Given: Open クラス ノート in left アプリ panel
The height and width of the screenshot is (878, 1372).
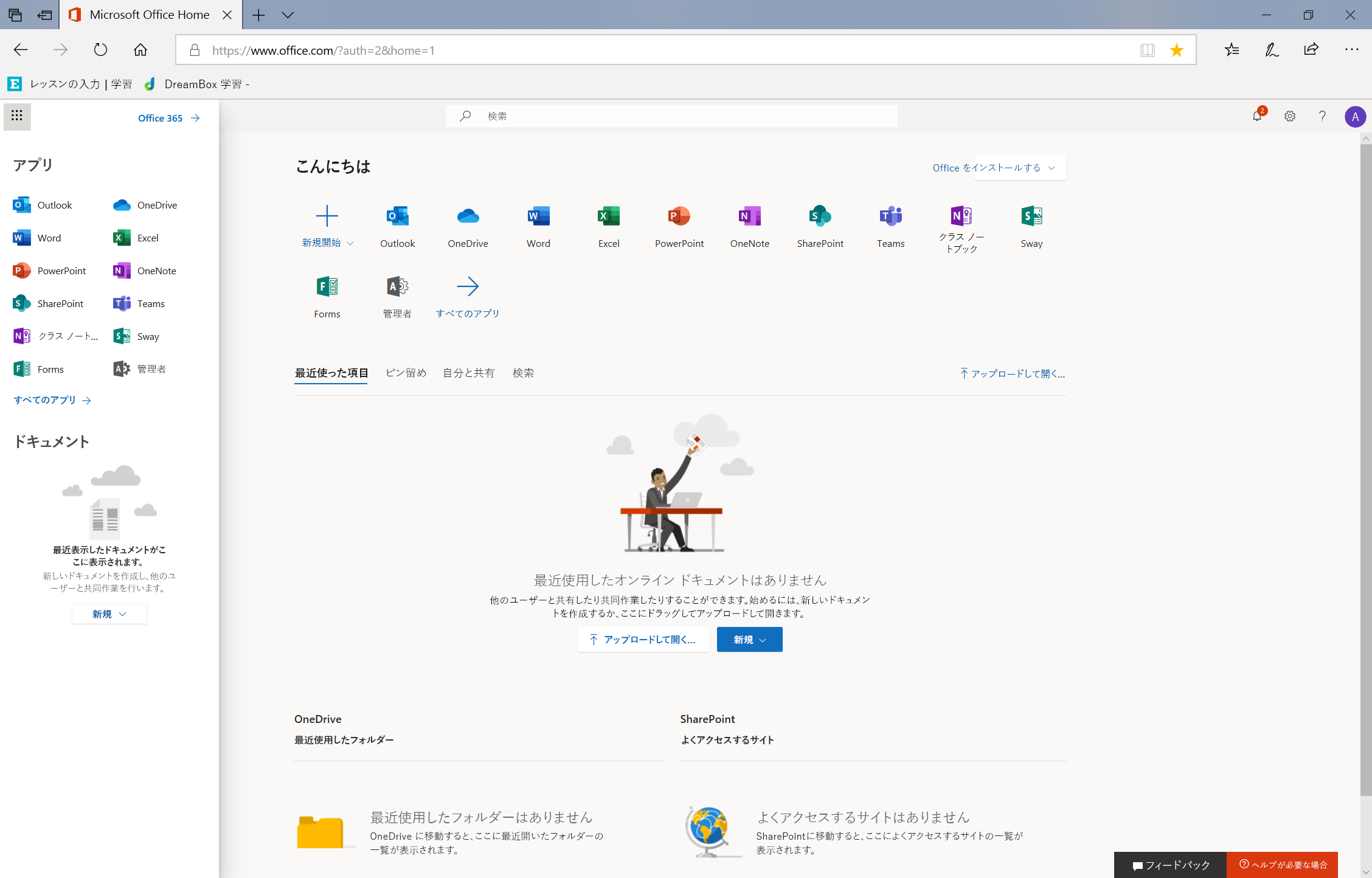Looking at the screenshot, I should tap(55, 336).
